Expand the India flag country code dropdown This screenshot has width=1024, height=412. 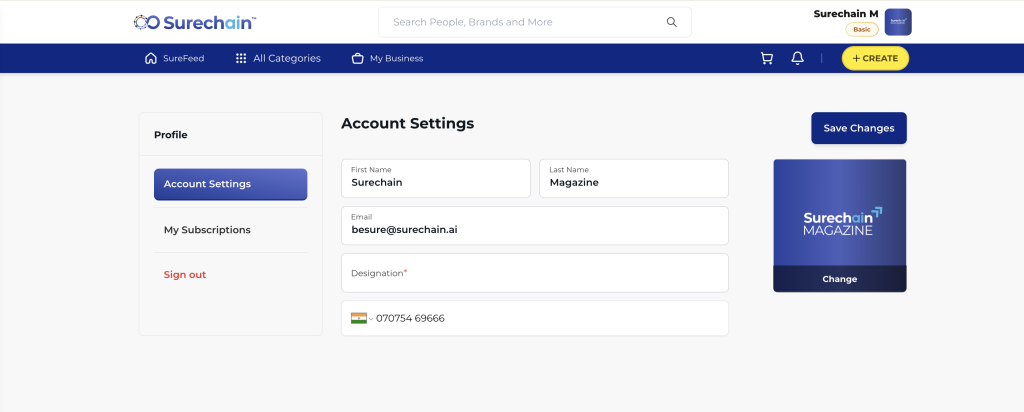362,319
